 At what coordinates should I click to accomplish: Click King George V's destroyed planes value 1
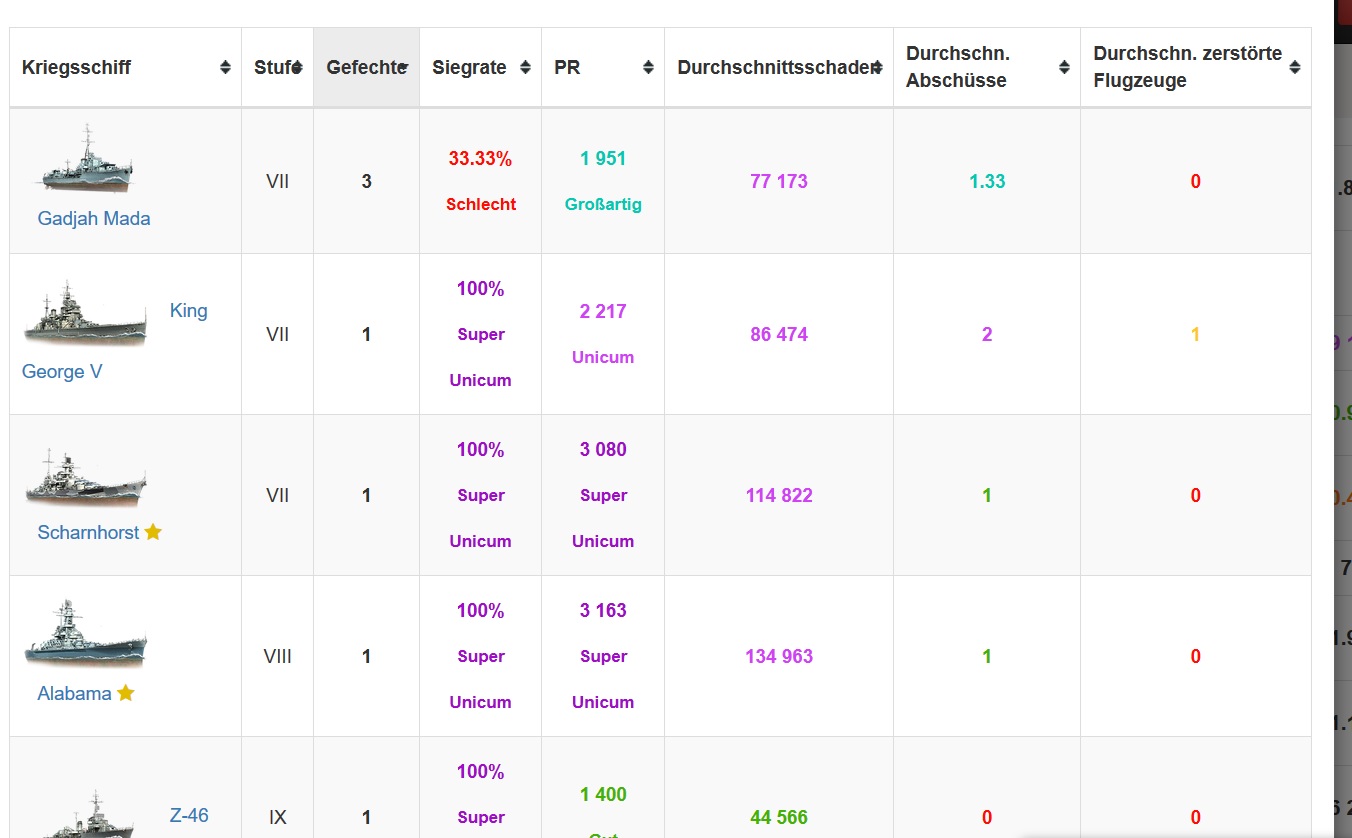1195,334
